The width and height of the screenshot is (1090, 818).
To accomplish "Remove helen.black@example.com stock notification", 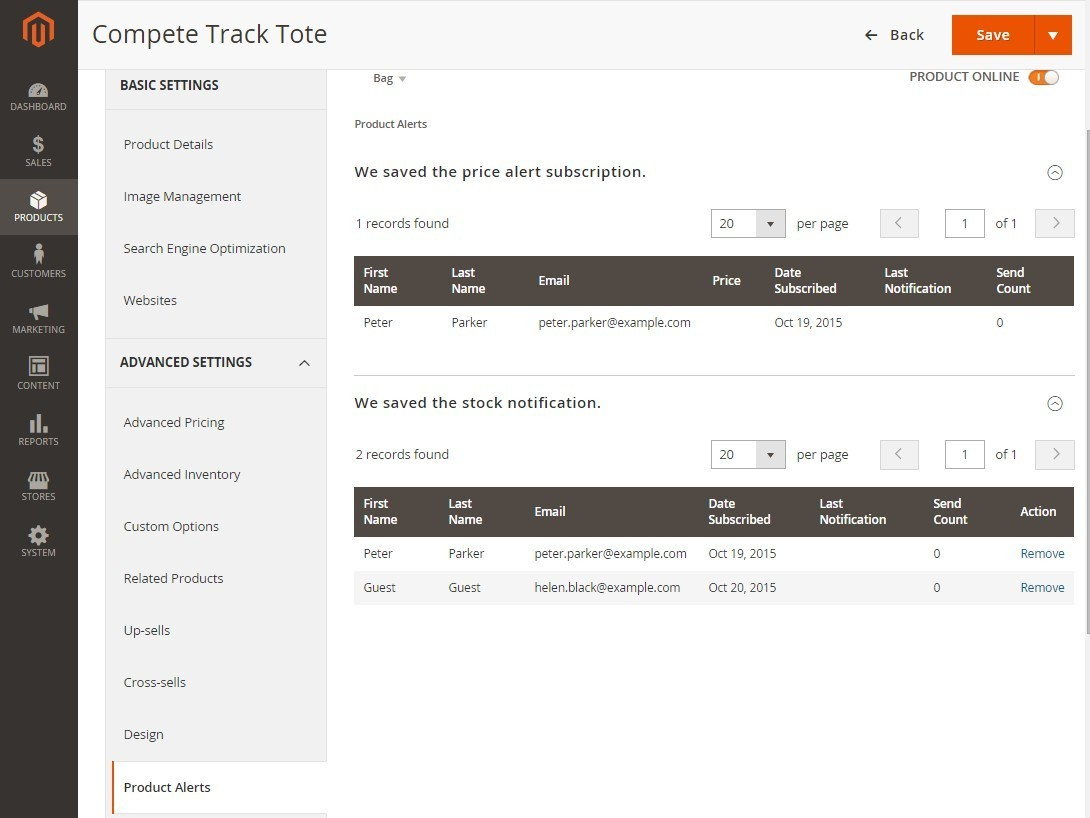I will pos(1042,588).
